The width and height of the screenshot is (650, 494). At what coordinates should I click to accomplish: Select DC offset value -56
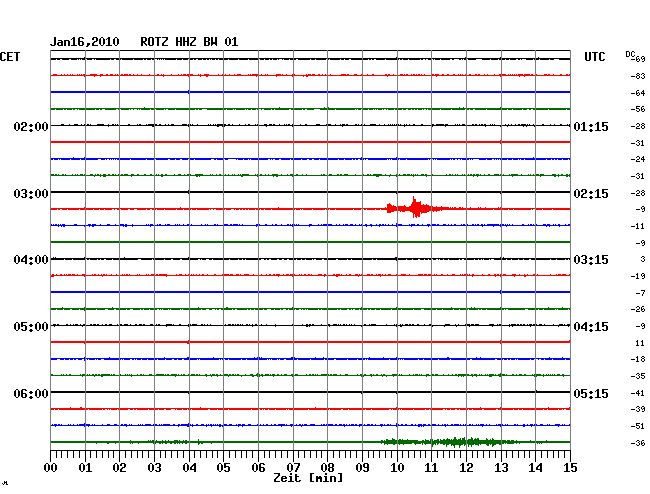pyautogui.click(x=638, y=109)
